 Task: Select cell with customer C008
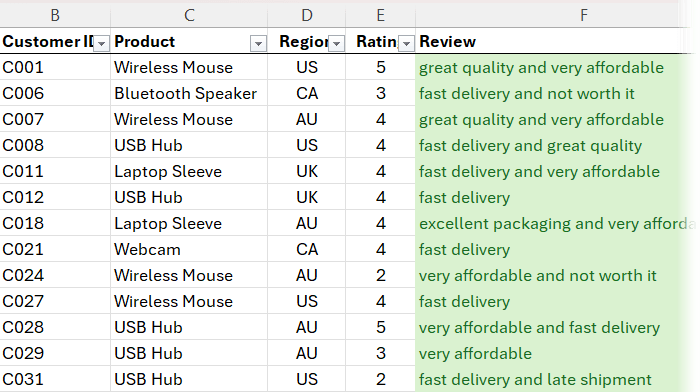click(55, 145)
